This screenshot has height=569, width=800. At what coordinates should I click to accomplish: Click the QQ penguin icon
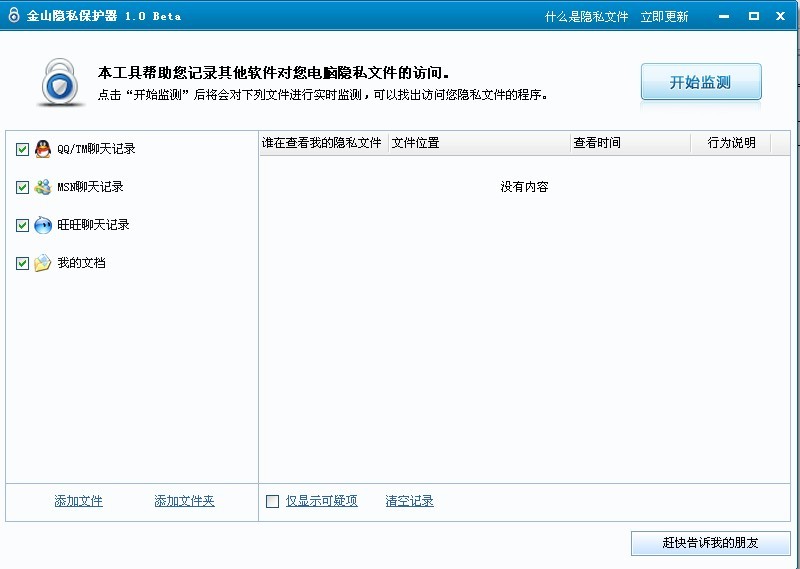(x=43, y=149)
